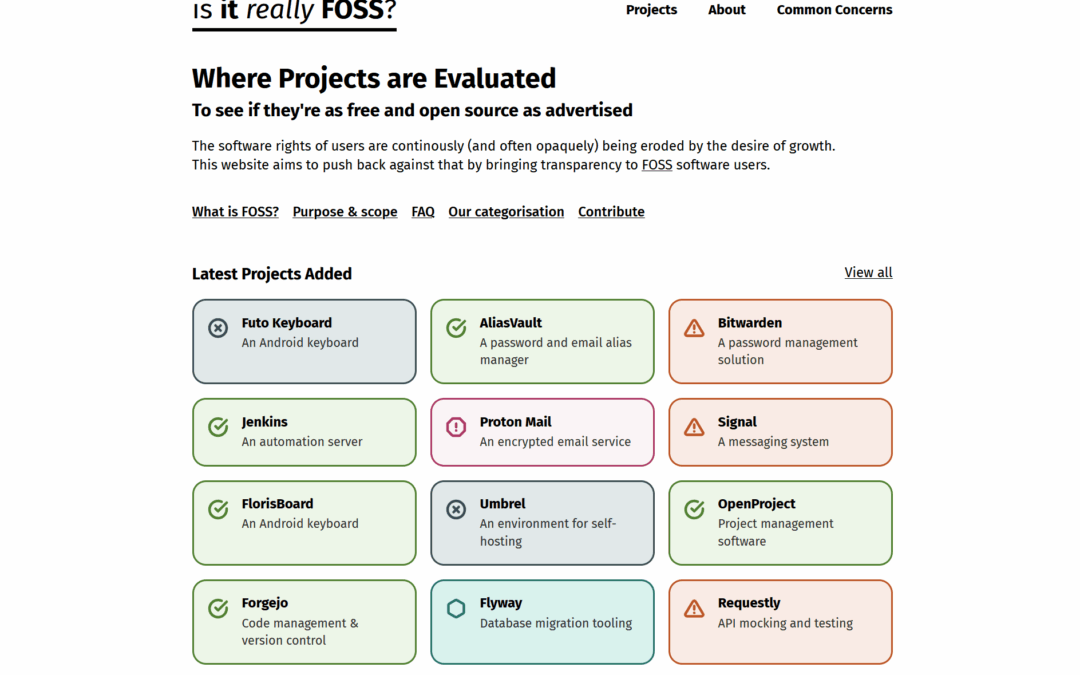1080x675 pixels.
Task: Click 'A messaging system' description text
Action: click(x=773, y=442)
